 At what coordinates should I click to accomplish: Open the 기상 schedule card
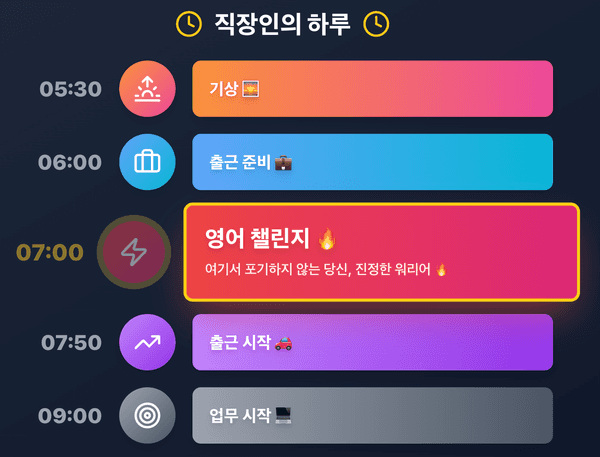pos(372,89)
